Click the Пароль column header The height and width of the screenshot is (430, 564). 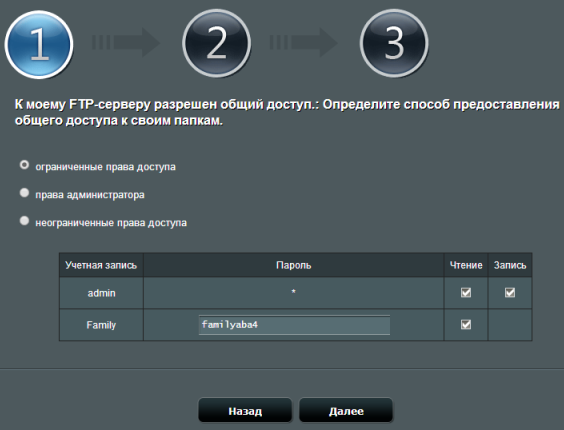pos(294,265)
